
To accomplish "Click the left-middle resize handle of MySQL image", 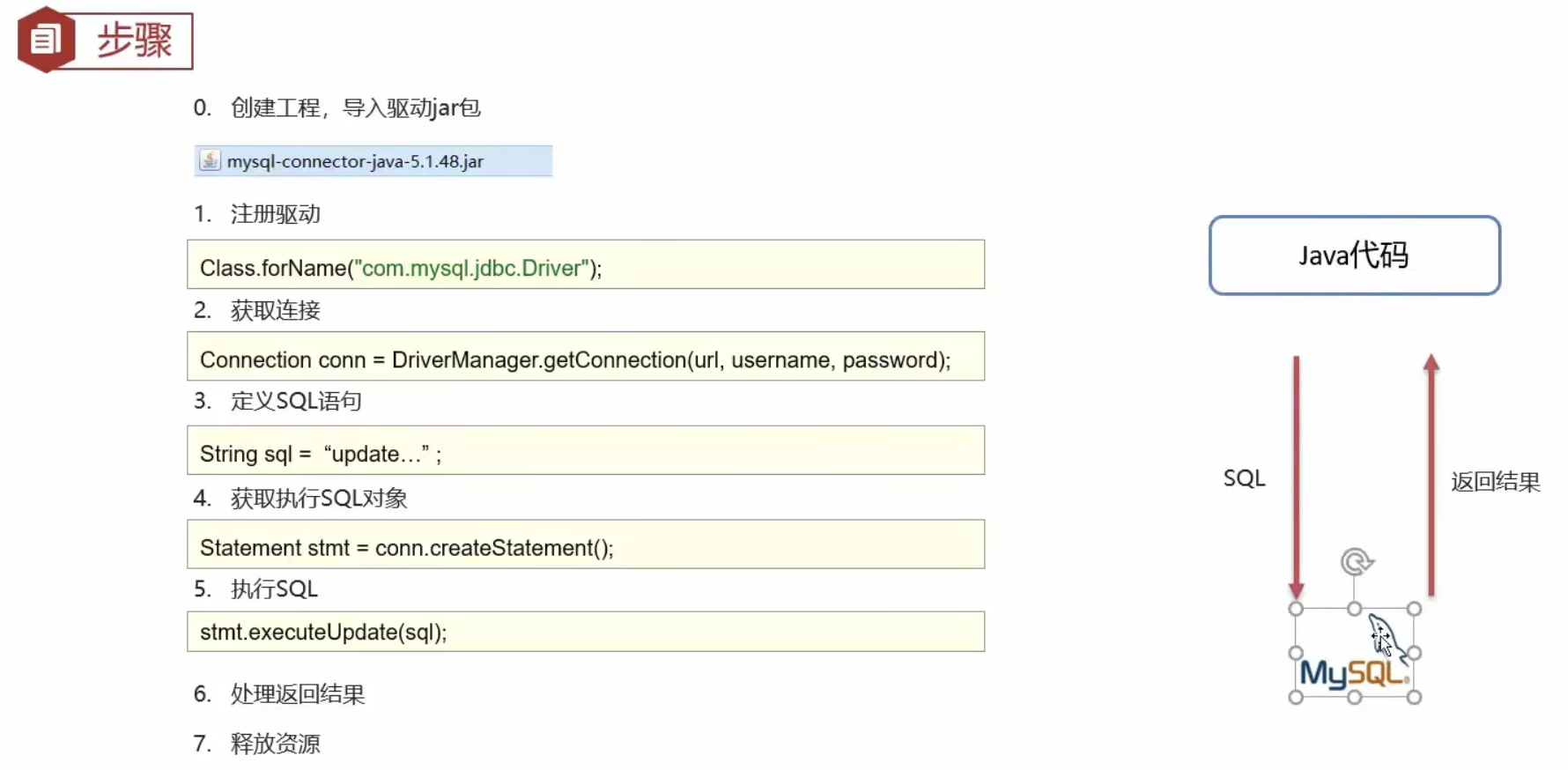I will 1296,653.
